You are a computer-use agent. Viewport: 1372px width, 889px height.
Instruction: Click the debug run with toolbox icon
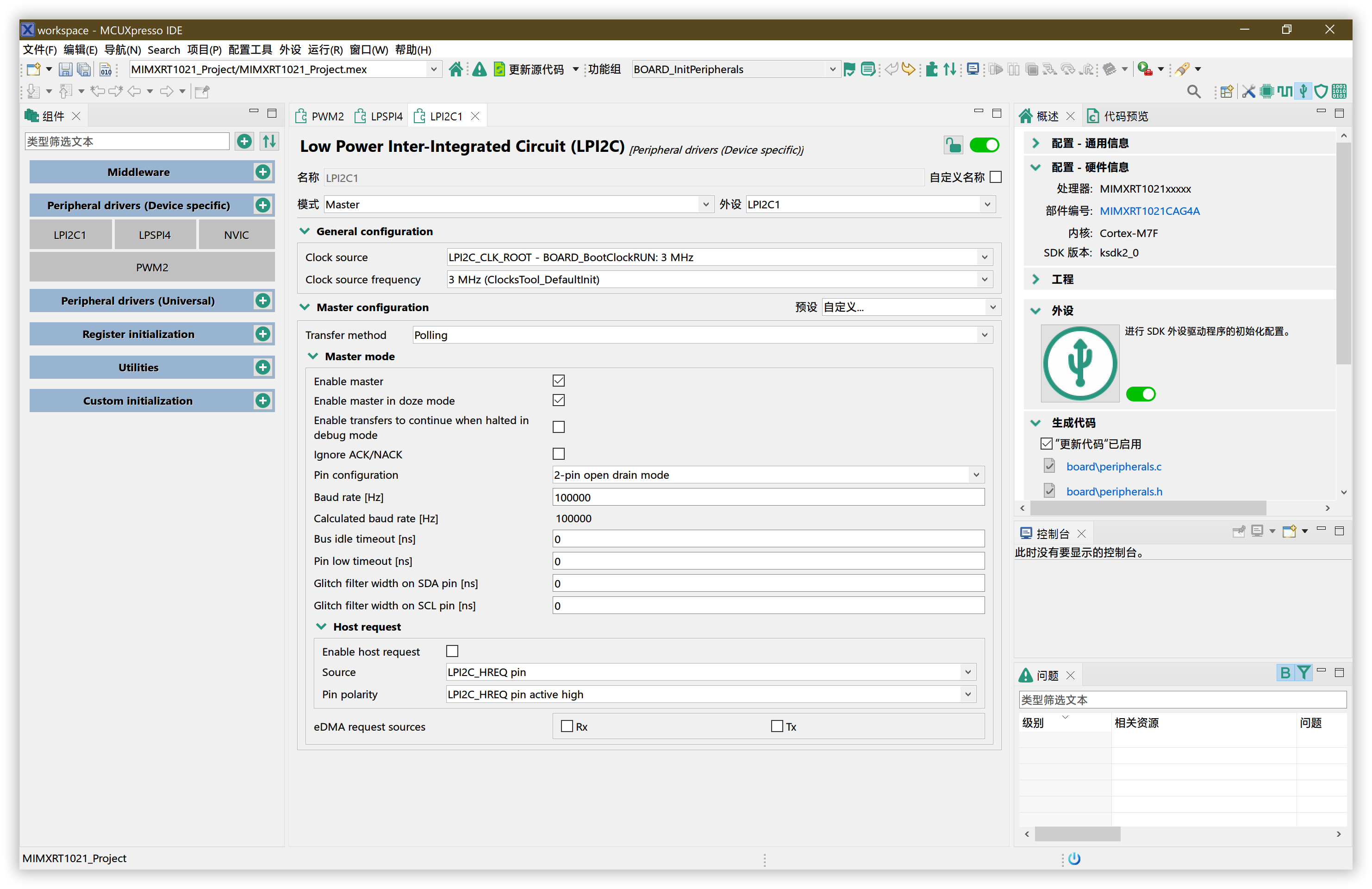[x=1145, y=69]
